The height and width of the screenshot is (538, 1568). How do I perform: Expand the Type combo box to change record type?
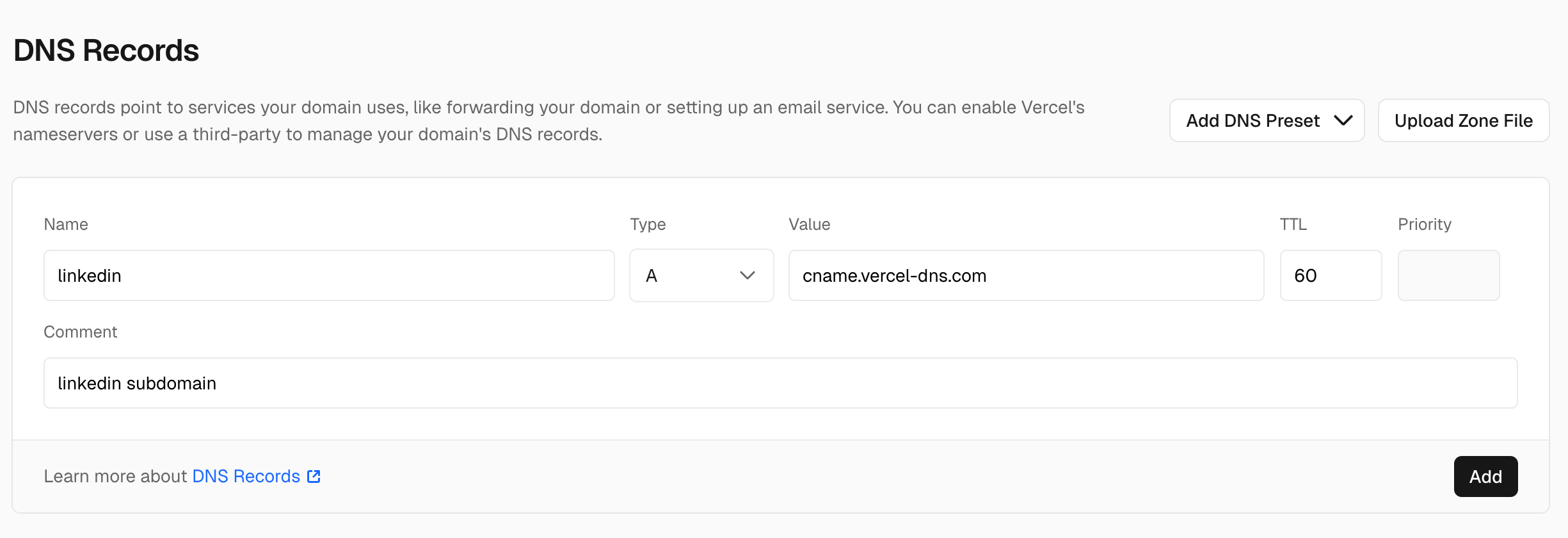point(701,275)
